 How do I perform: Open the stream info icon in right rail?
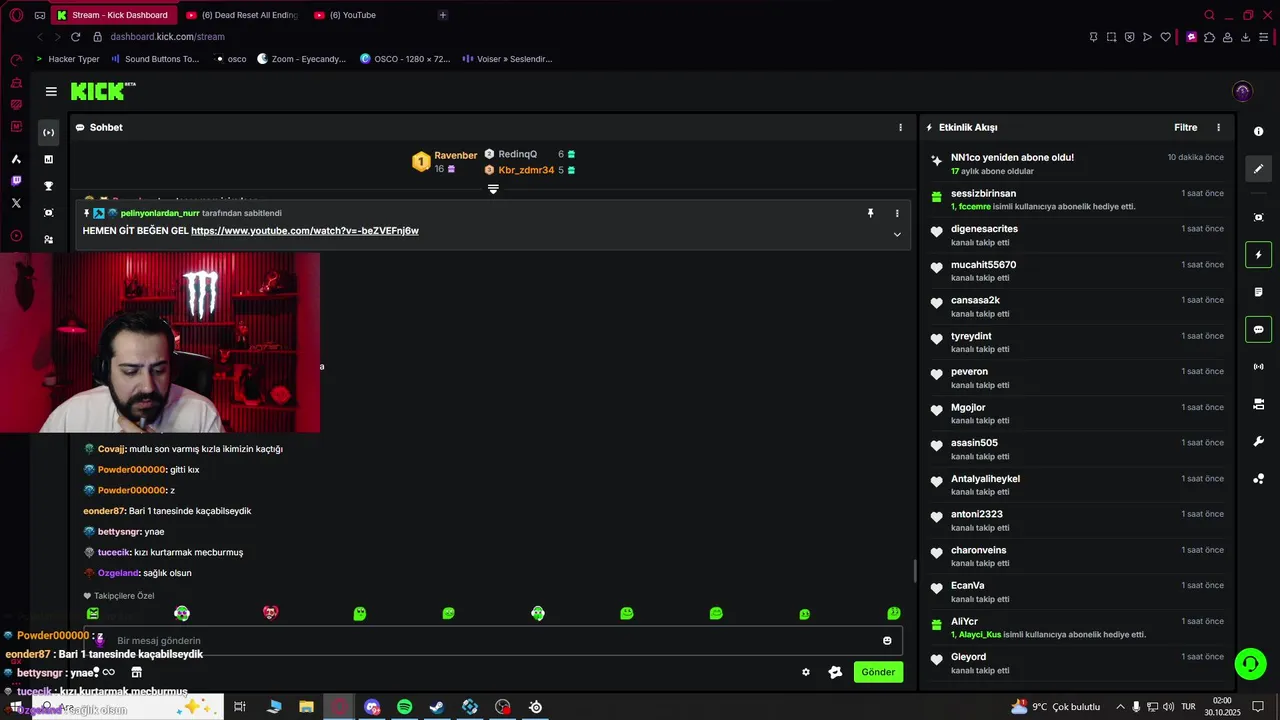tap(1258, 132)
